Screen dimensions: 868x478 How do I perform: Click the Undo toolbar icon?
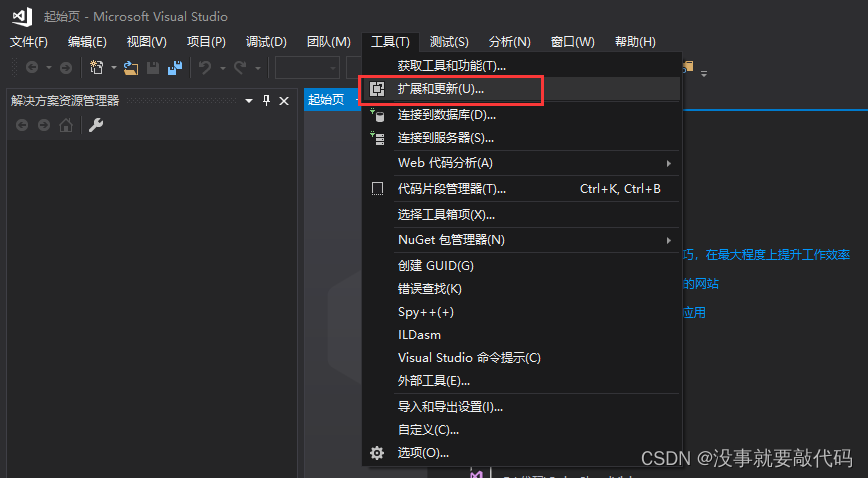point(205,68)
